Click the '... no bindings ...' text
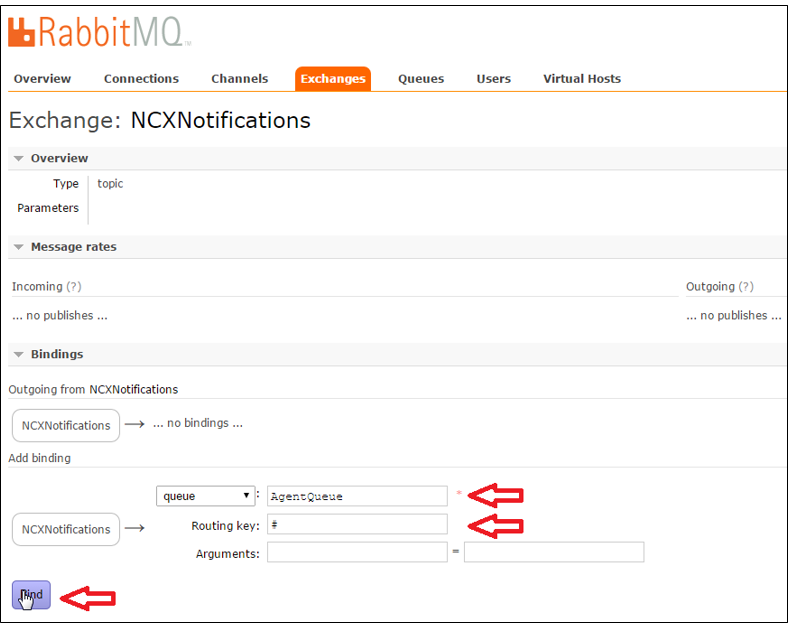 198,423
